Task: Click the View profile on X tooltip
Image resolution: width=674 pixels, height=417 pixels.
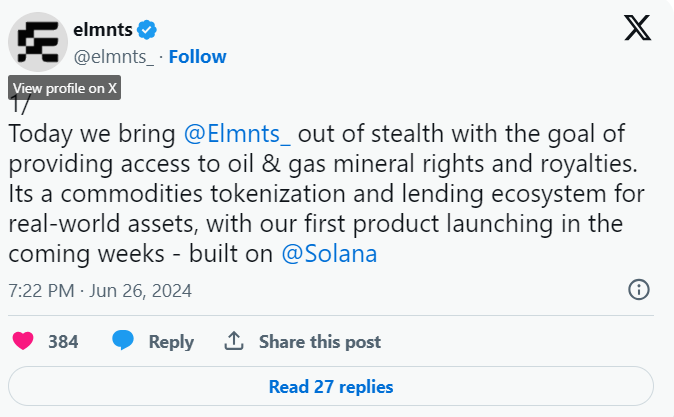Action: coord(64,88)
